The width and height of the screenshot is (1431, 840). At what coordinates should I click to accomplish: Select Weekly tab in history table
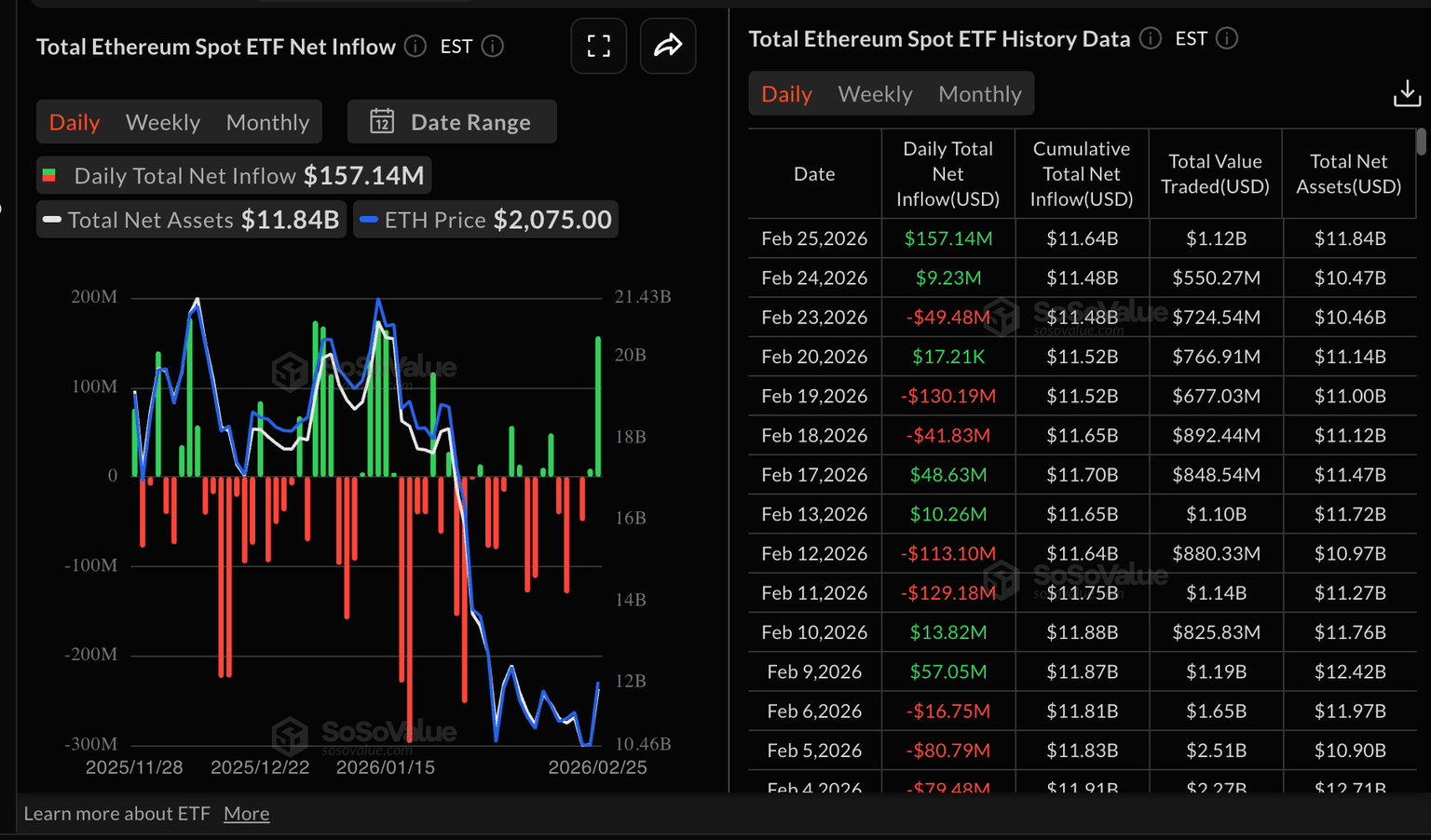click(x=875, y=94)
